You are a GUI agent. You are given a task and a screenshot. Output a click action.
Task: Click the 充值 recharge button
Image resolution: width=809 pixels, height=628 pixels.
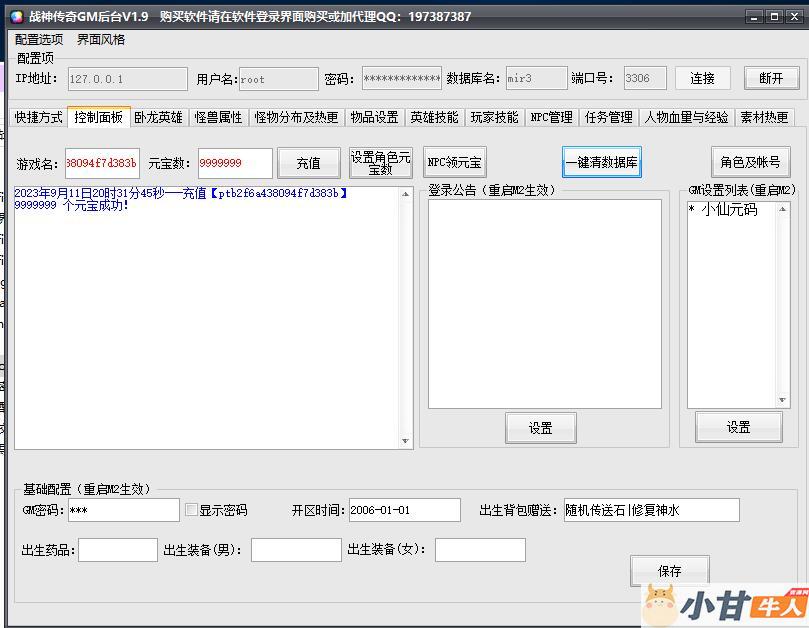point(308,163)
